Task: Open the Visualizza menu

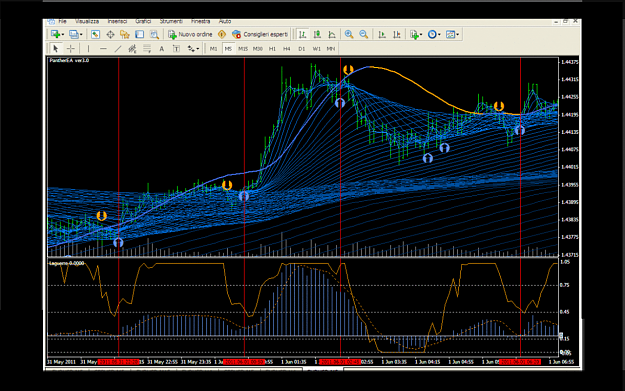Action: (87, 22)
